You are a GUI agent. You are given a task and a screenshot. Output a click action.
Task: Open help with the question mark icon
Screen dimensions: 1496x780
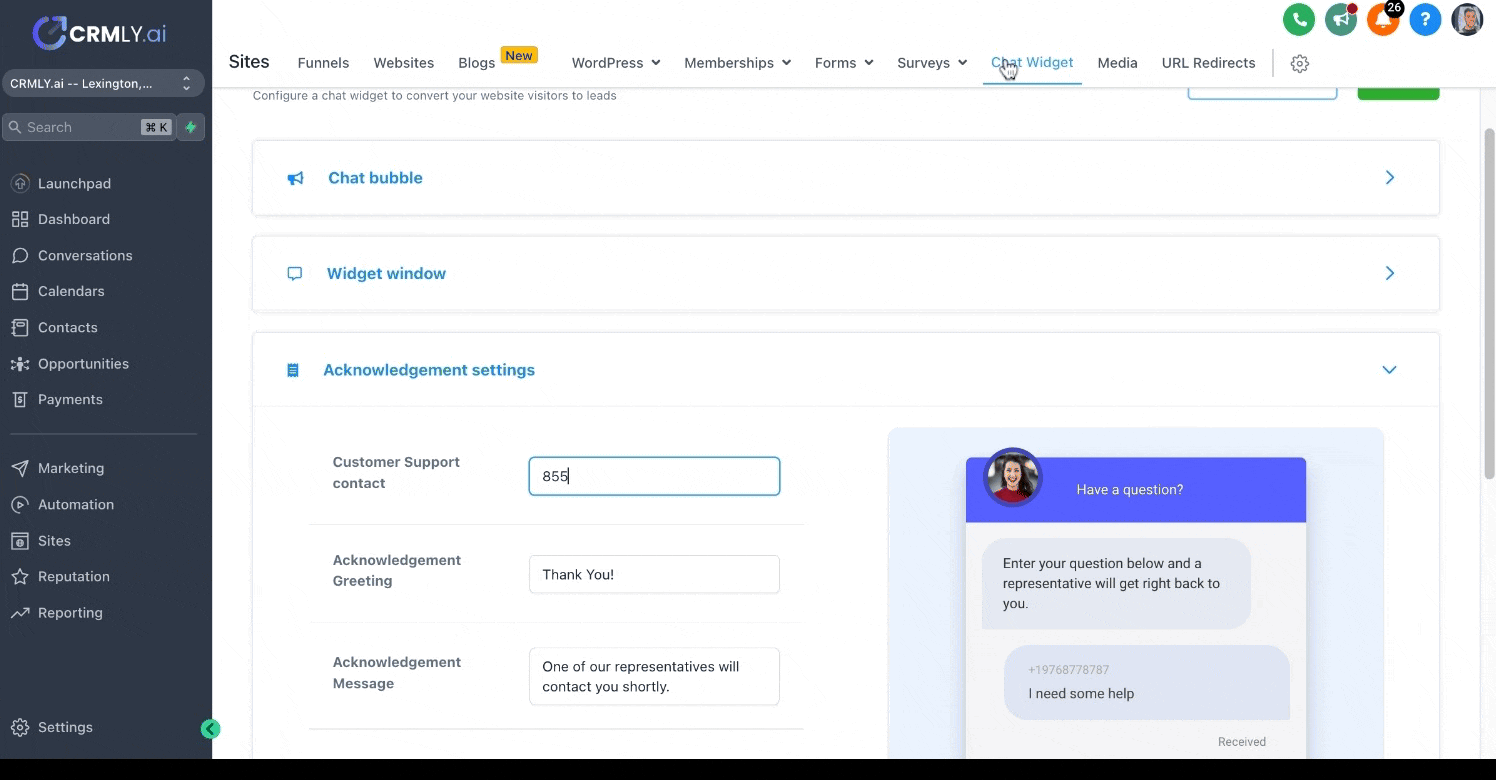click(x=1425, y=19)
